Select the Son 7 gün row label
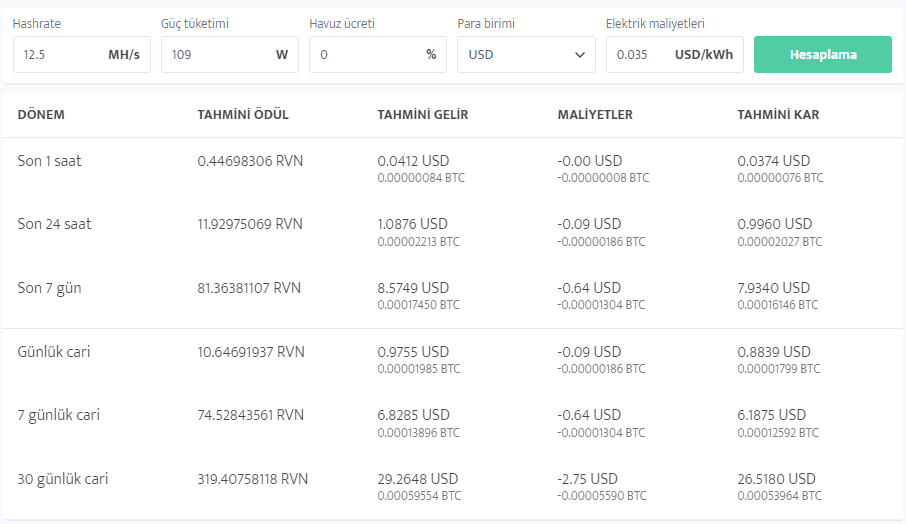906x524 pixels. pos(49,288)
